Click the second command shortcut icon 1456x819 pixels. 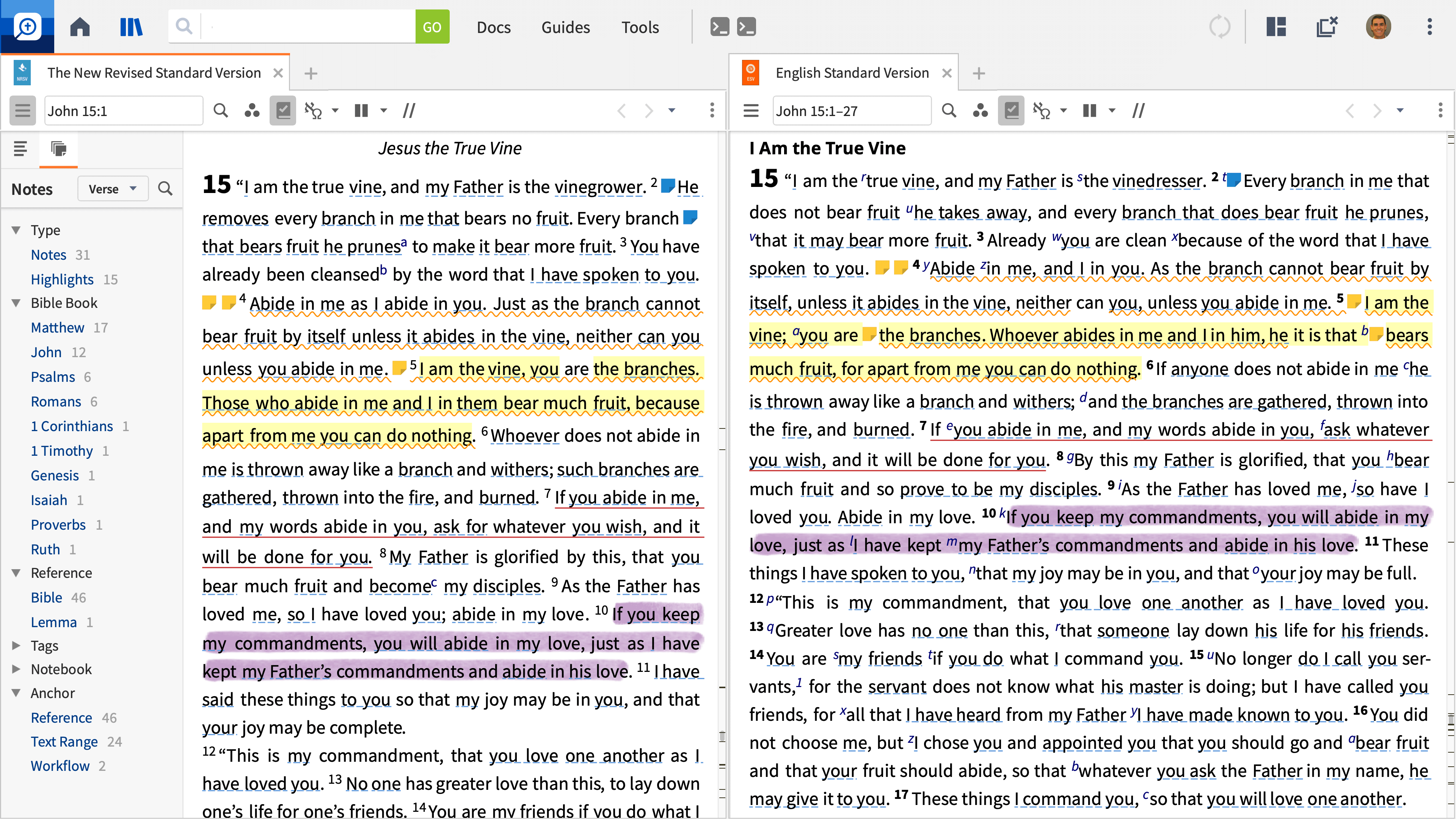(746, 27)
